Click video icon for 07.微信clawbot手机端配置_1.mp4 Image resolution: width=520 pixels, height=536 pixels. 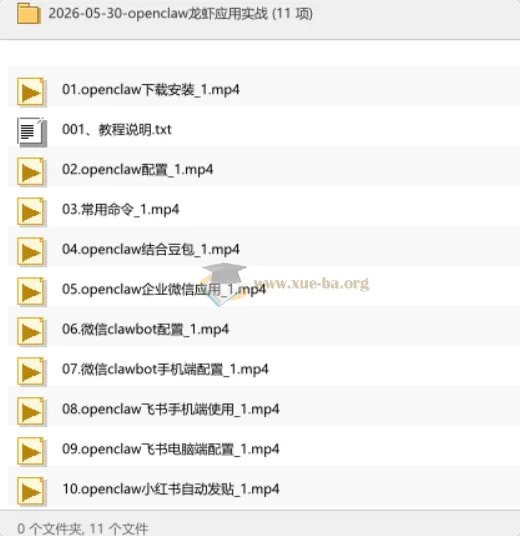click(31, 372)
